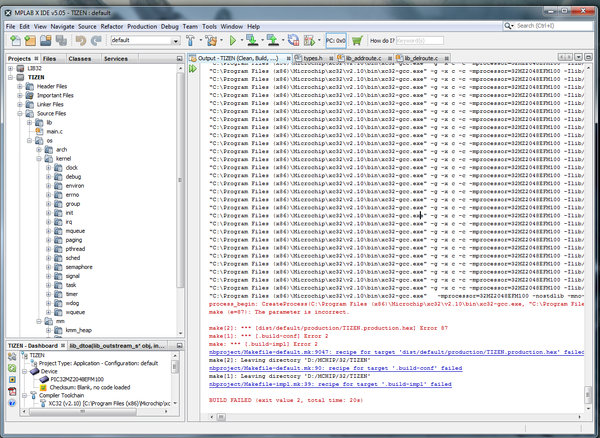600x438 pixels.
Task: Open the Build Project dropdown arrow
Action: click(200, 40)
